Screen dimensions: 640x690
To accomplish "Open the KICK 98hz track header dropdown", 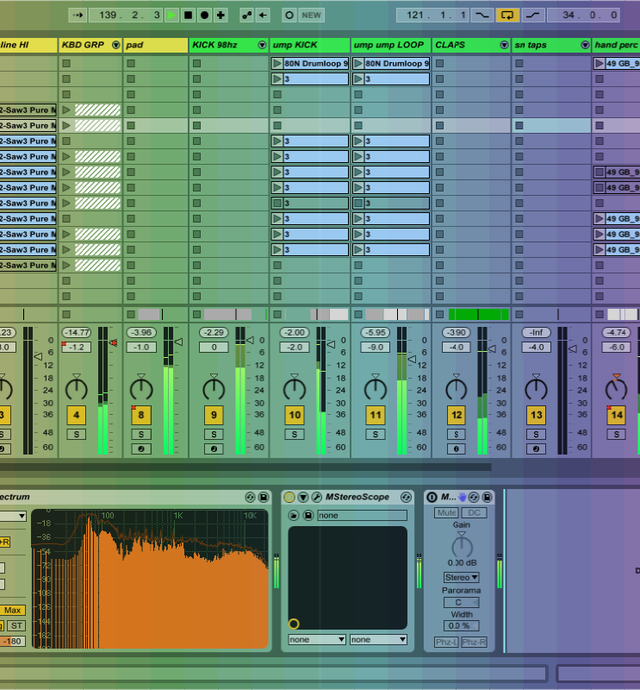I will click(262, 45).
